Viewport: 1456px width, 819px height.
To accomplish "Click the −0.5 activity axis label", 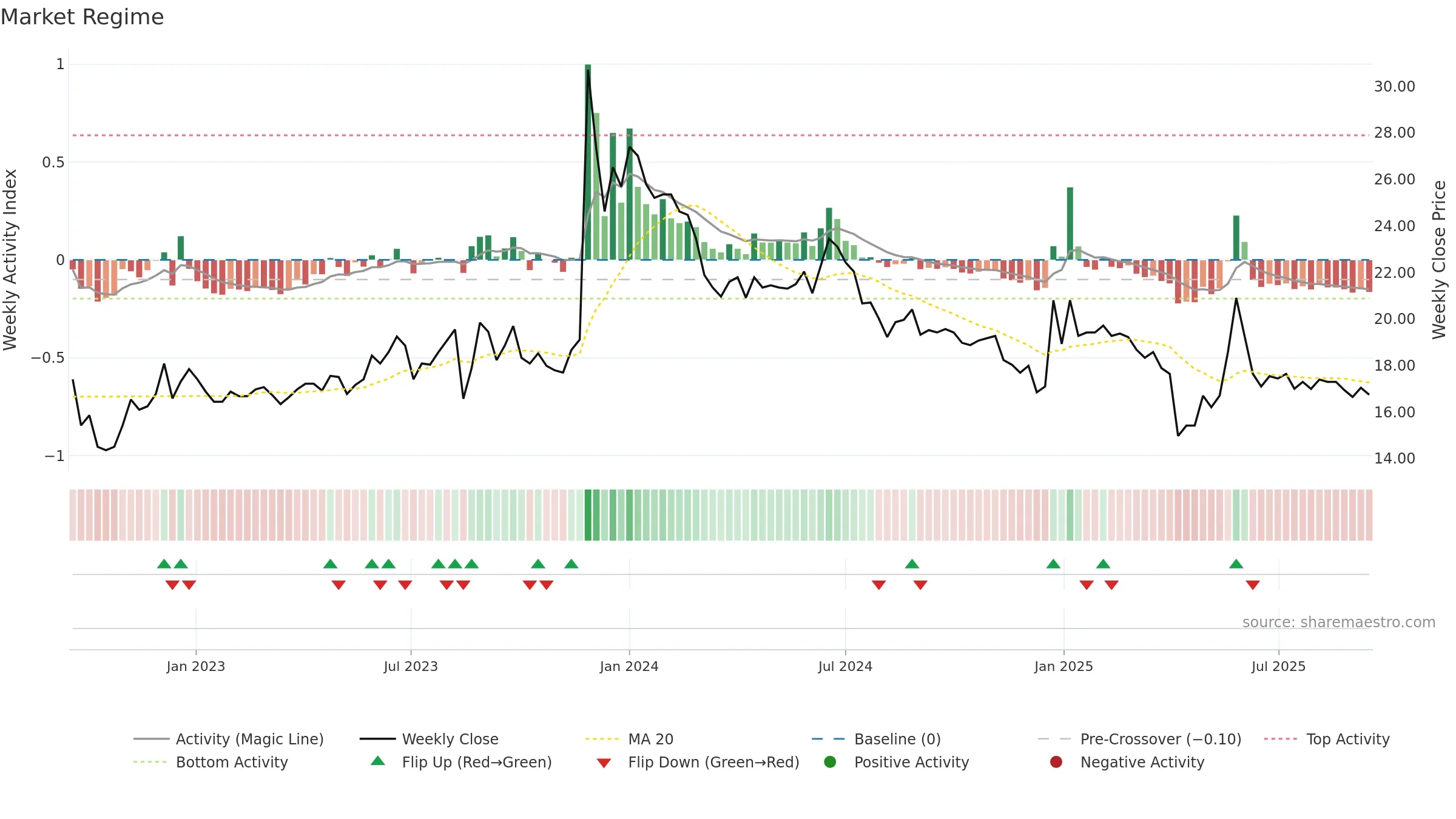I will pyautogui.click(x=48, y=357).
